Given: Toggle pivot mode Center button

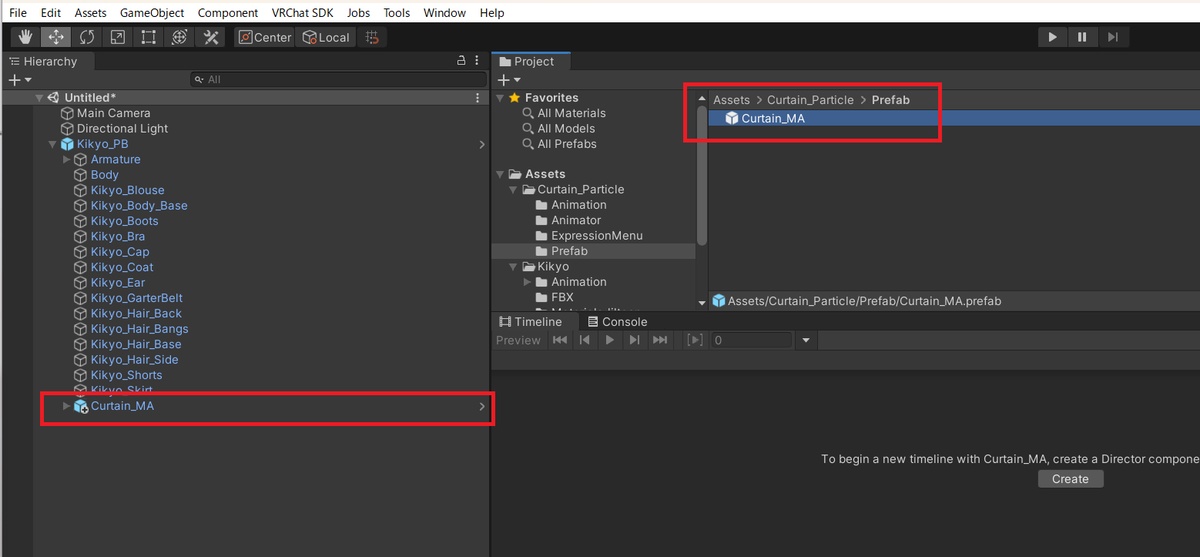Looking at the screenshot, I should click(x=265, y=37).
